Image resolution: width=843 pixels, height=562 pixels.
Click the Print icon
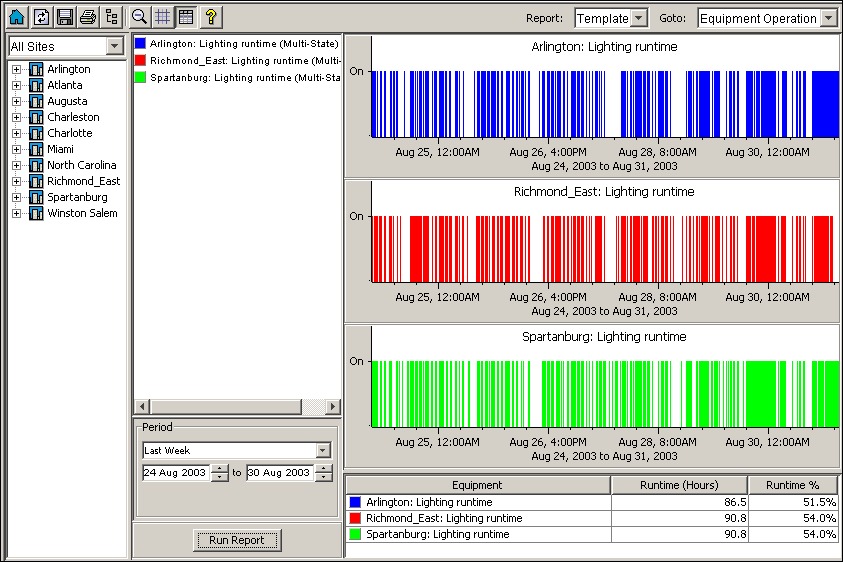(88, 17)
